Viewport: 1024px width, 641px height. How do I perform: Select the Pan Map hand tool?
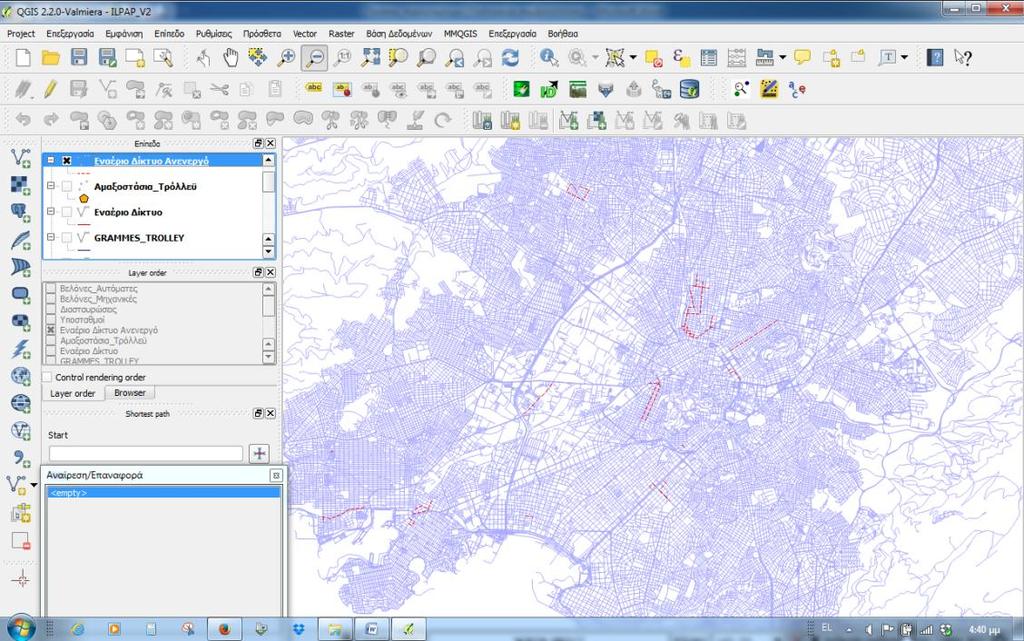tap(231, 57)
